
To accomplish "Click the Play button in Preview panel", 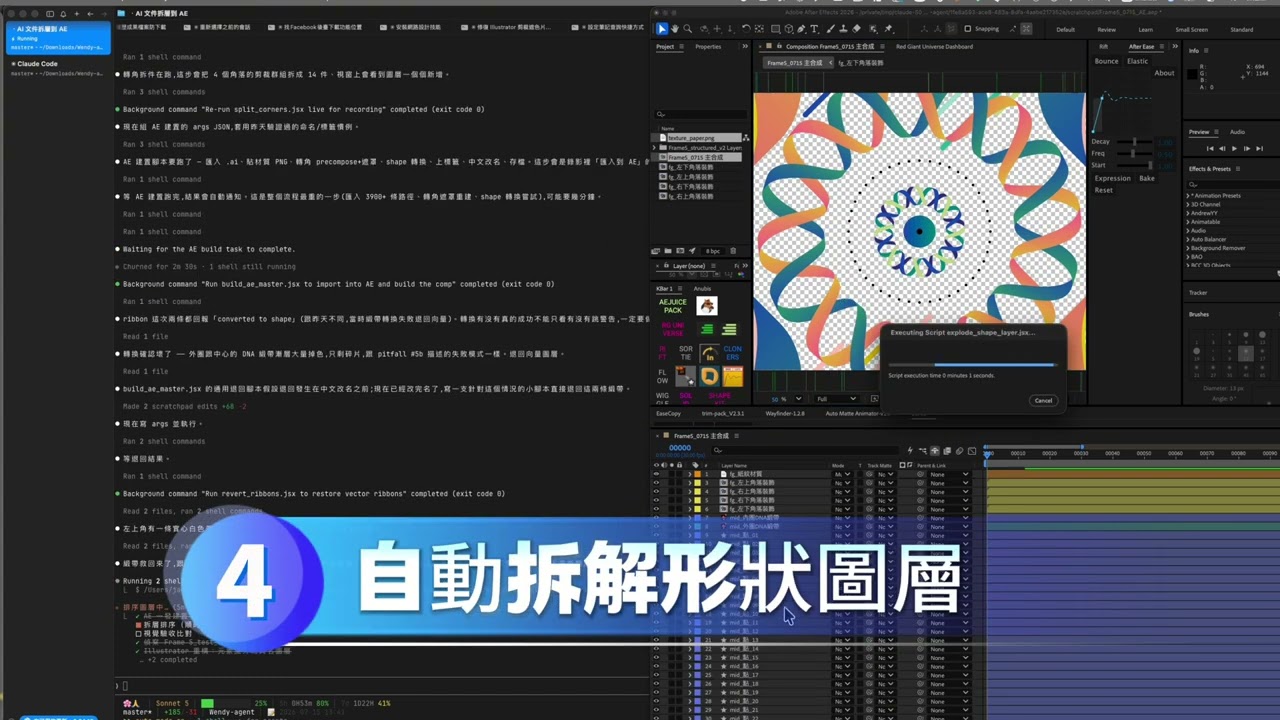I will coord(1234,148).
